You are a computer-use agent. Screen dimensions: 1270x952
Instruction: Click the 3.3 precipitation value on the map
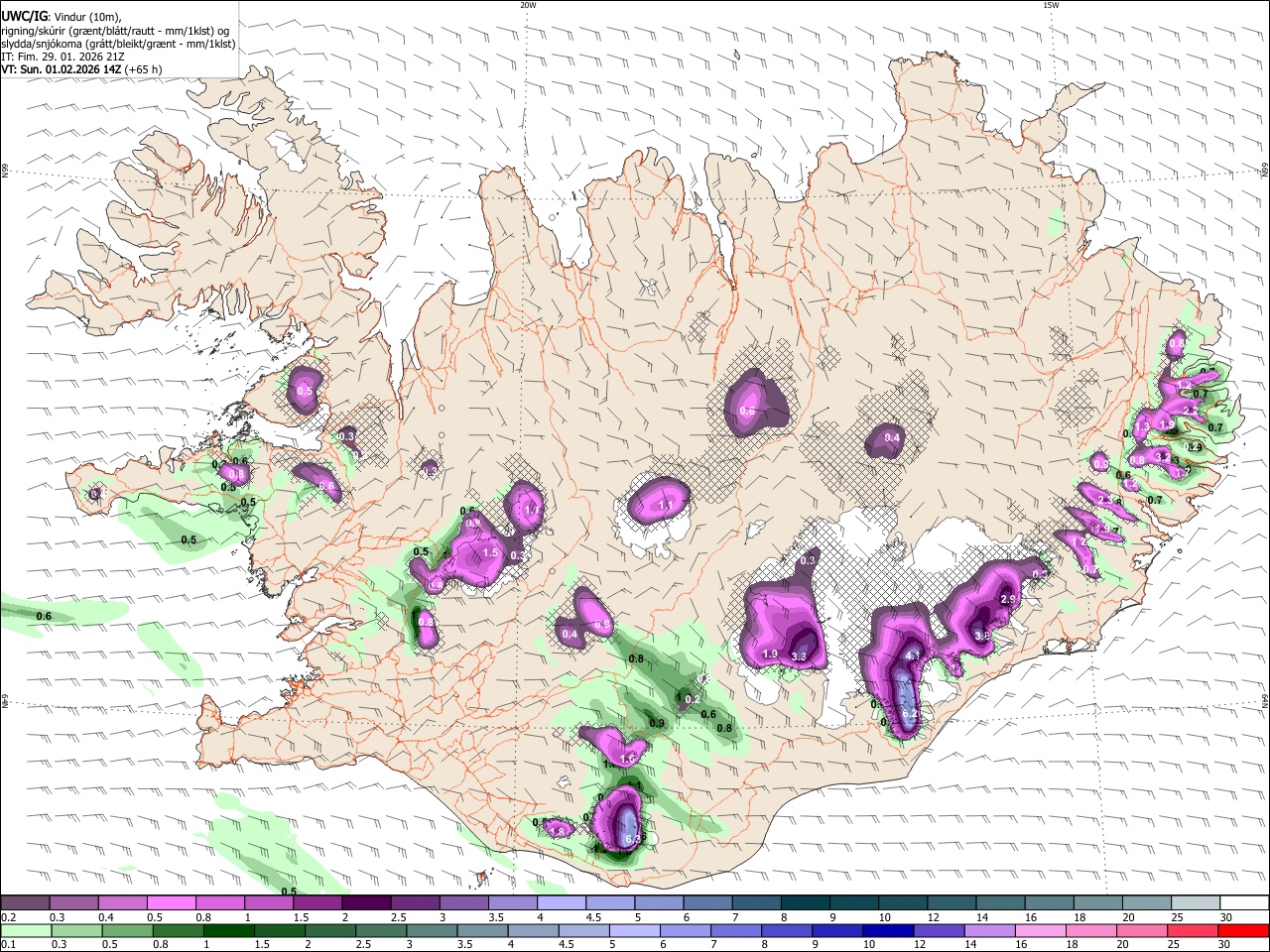coord(800,656)
